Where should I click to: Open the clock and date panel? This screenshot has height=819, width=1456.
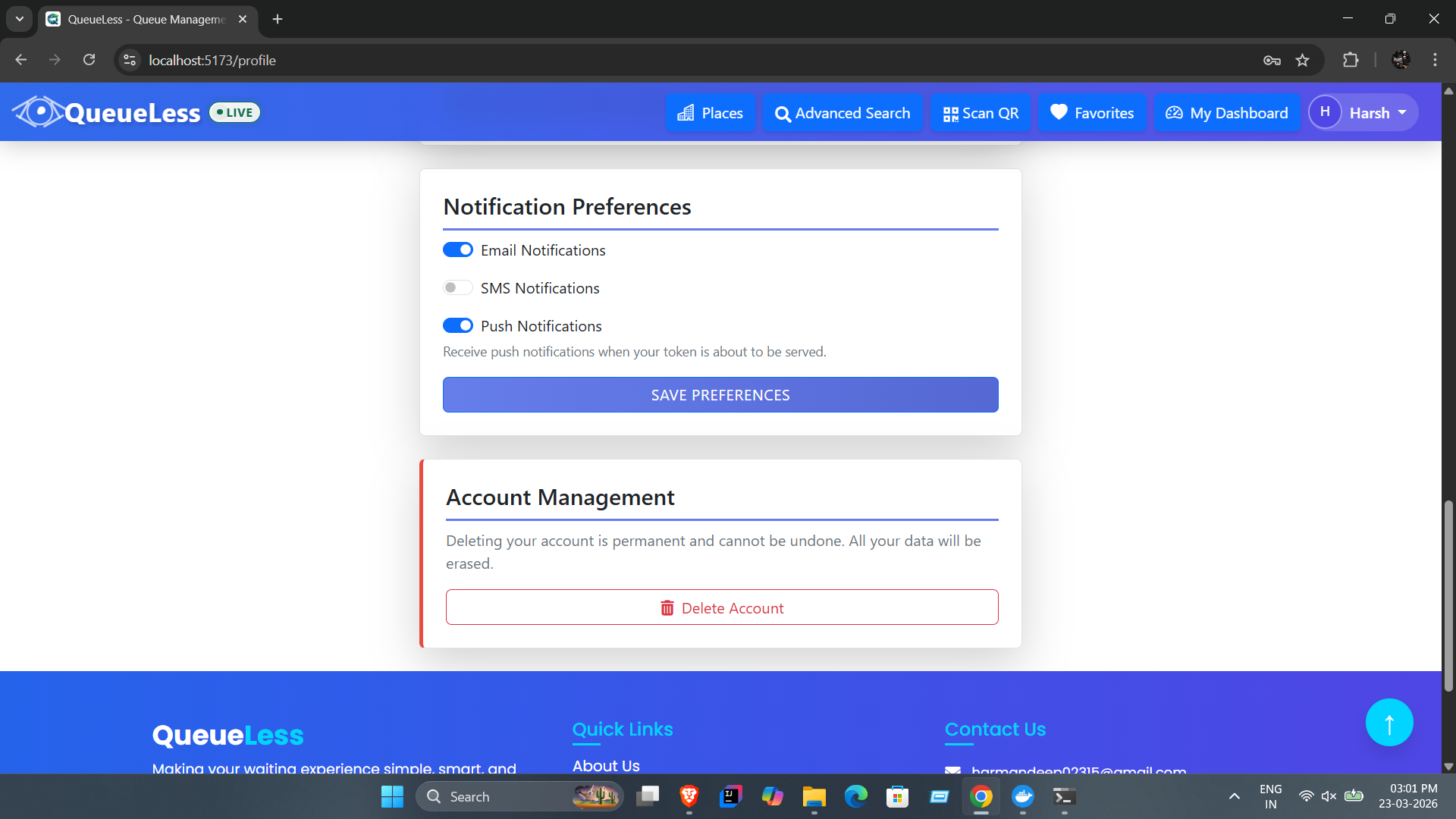coord(1407,796)
